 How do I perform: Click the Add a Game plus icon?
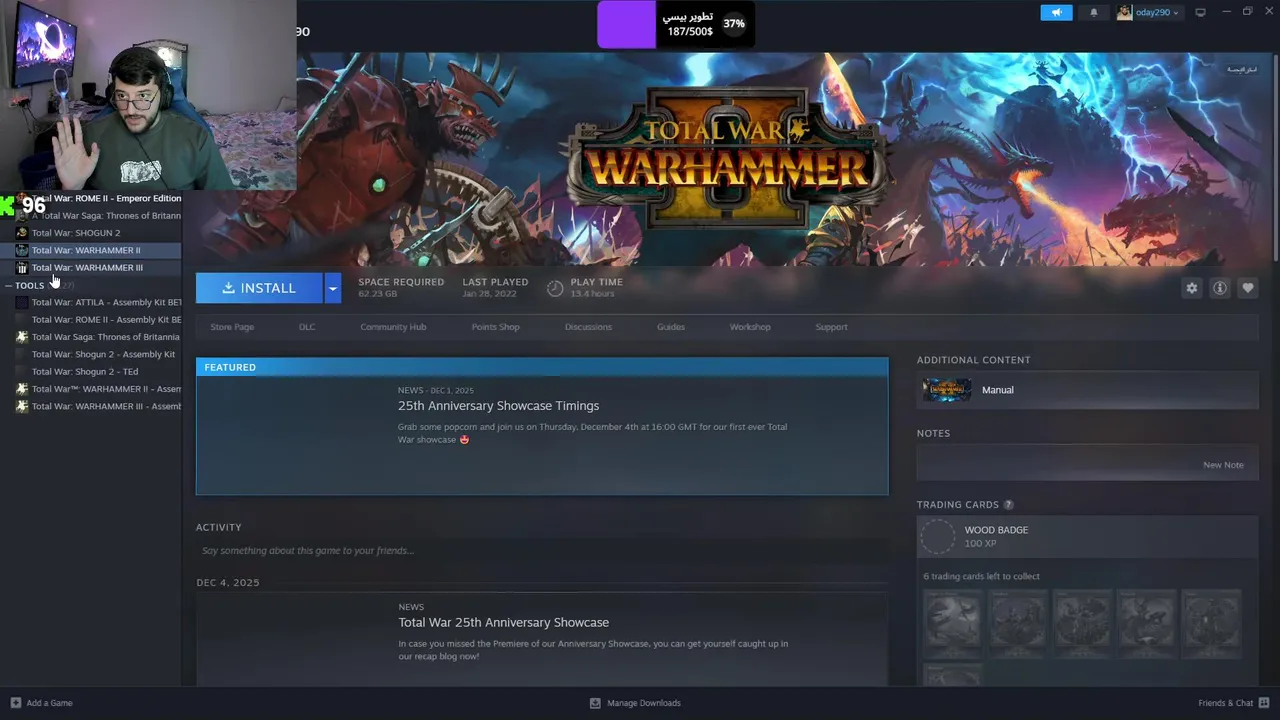(x=15, y=703)
